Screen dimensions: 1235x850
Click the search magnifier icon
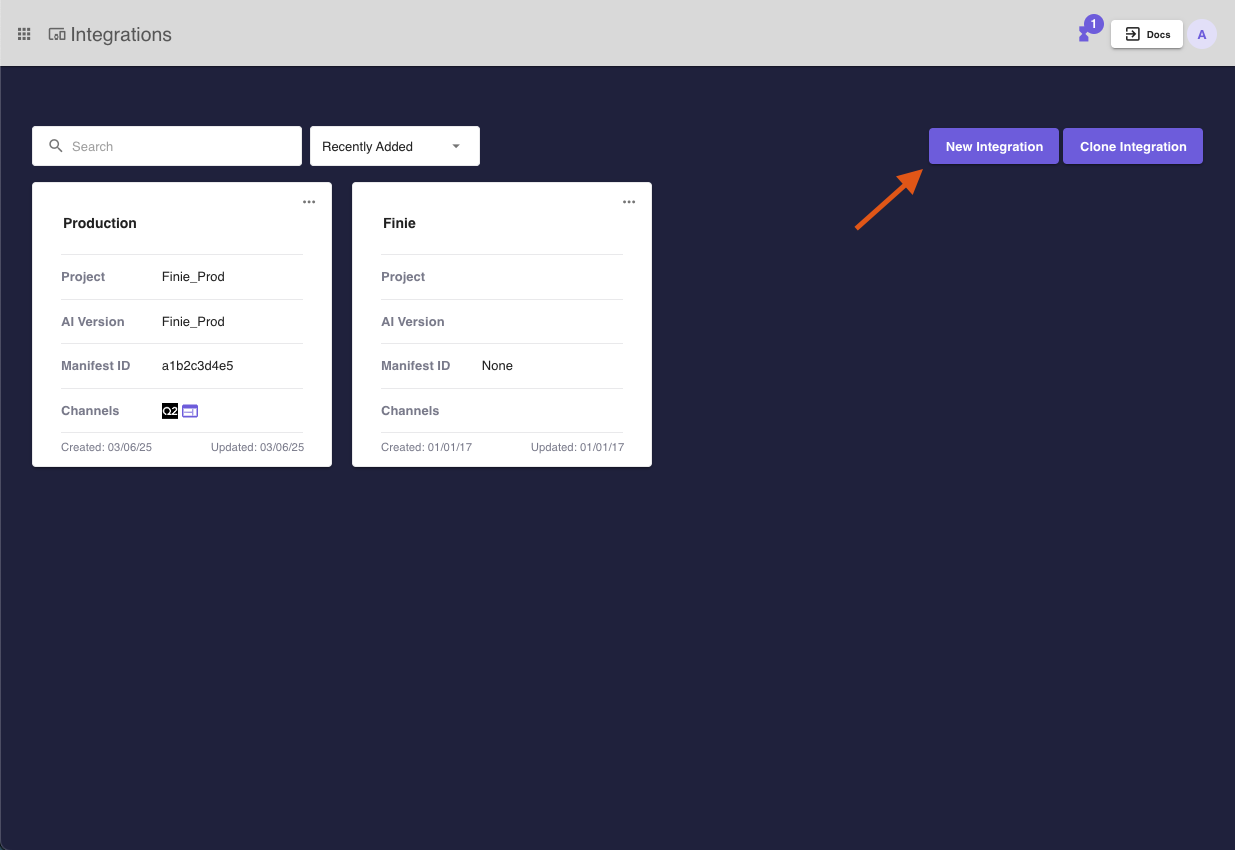coord(56,146)
